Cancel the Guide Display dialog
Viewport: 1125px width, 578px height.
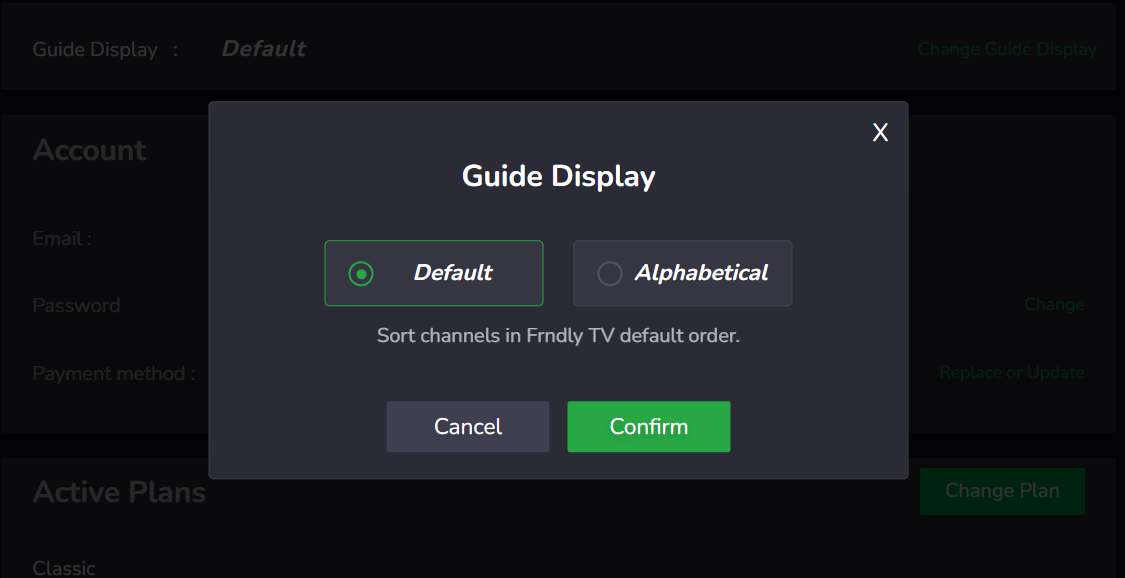coord(467,426)
